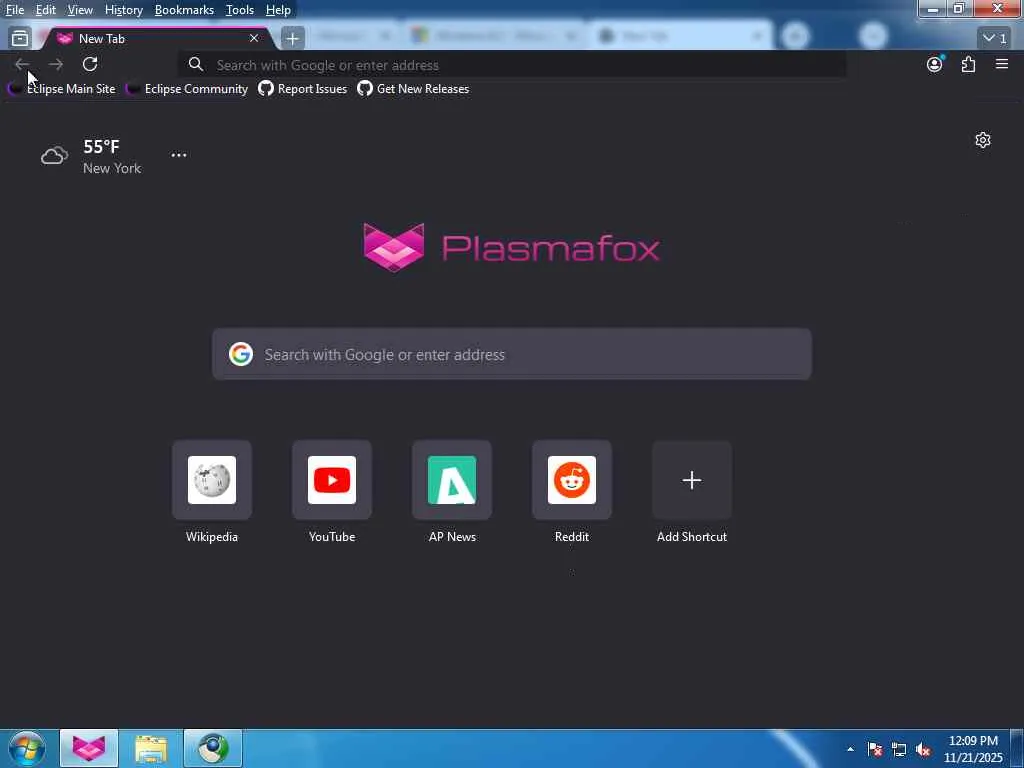Open the account profile icon
The image size is (1024, 768).
pyautogui.click(x=935, y=64)
